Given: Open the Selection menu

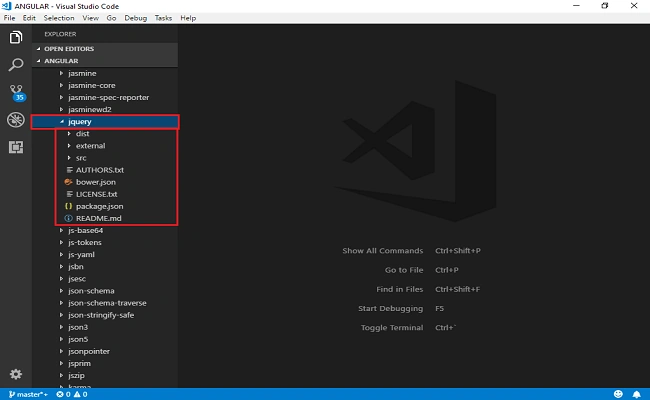Looking at the screenshot, I should pyautogui.click(x=59, y=18).
